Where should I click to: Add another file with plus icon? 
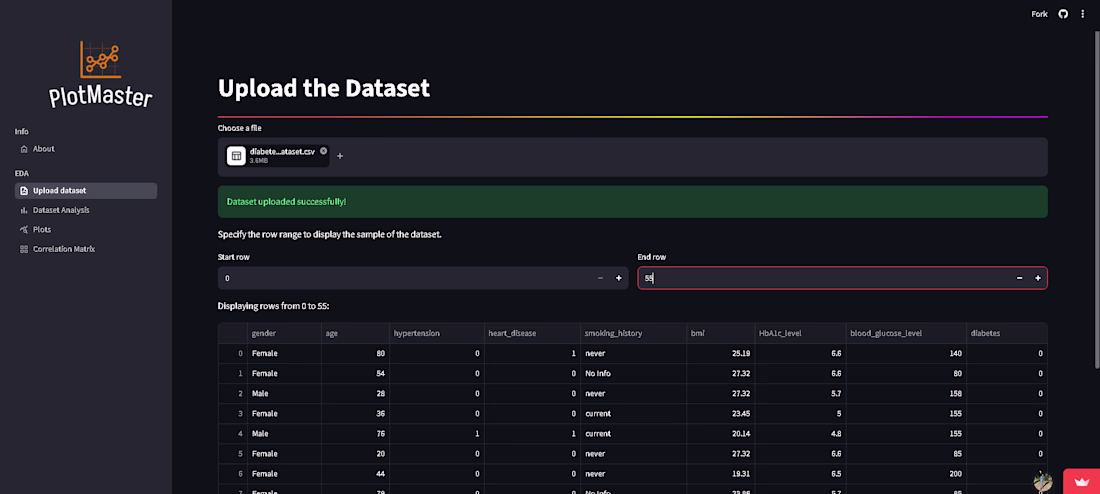point(340,156)
